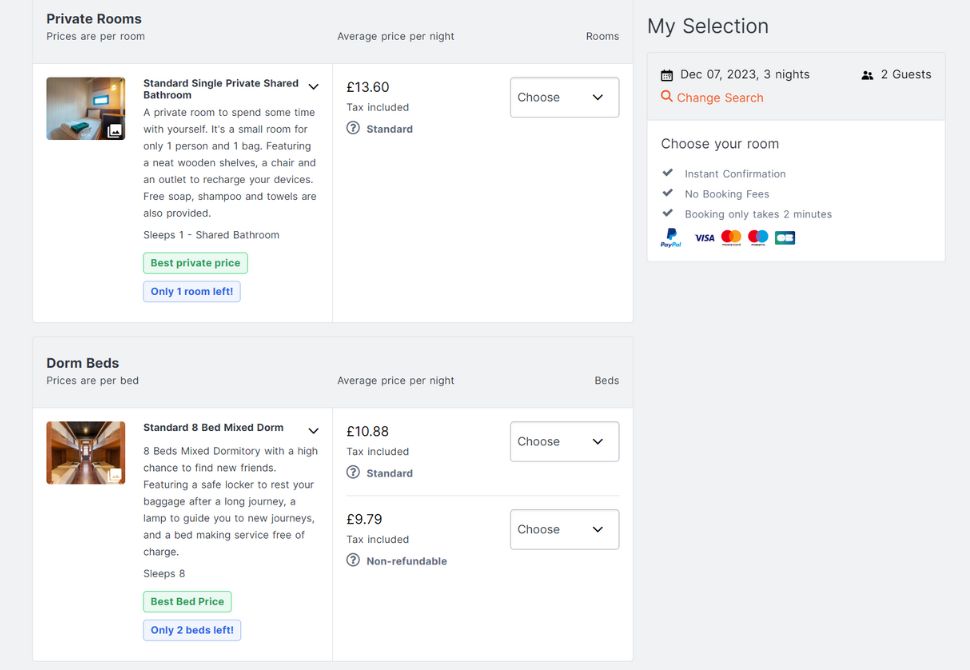
Task: Open Choose dropdown for £9.79 non-refundable rate
Action: (564, 530)
